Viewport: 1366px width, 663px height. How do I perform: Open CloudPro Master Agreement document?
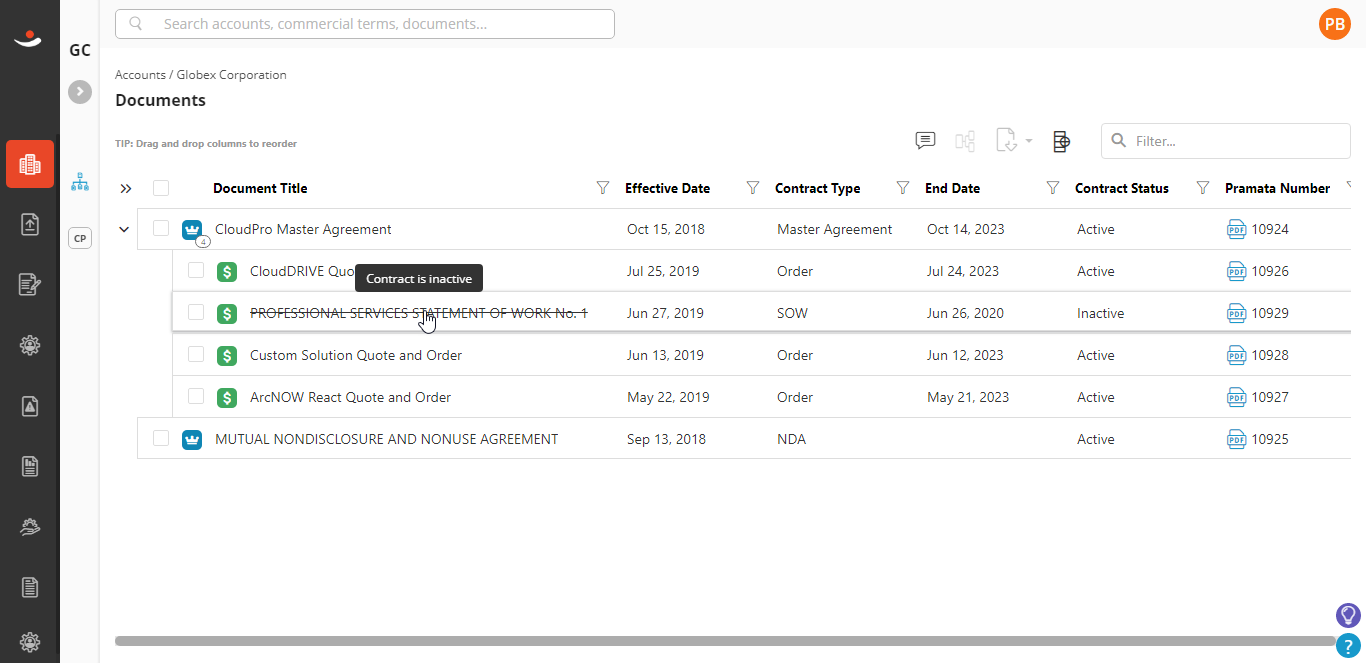tap(303, 230)
